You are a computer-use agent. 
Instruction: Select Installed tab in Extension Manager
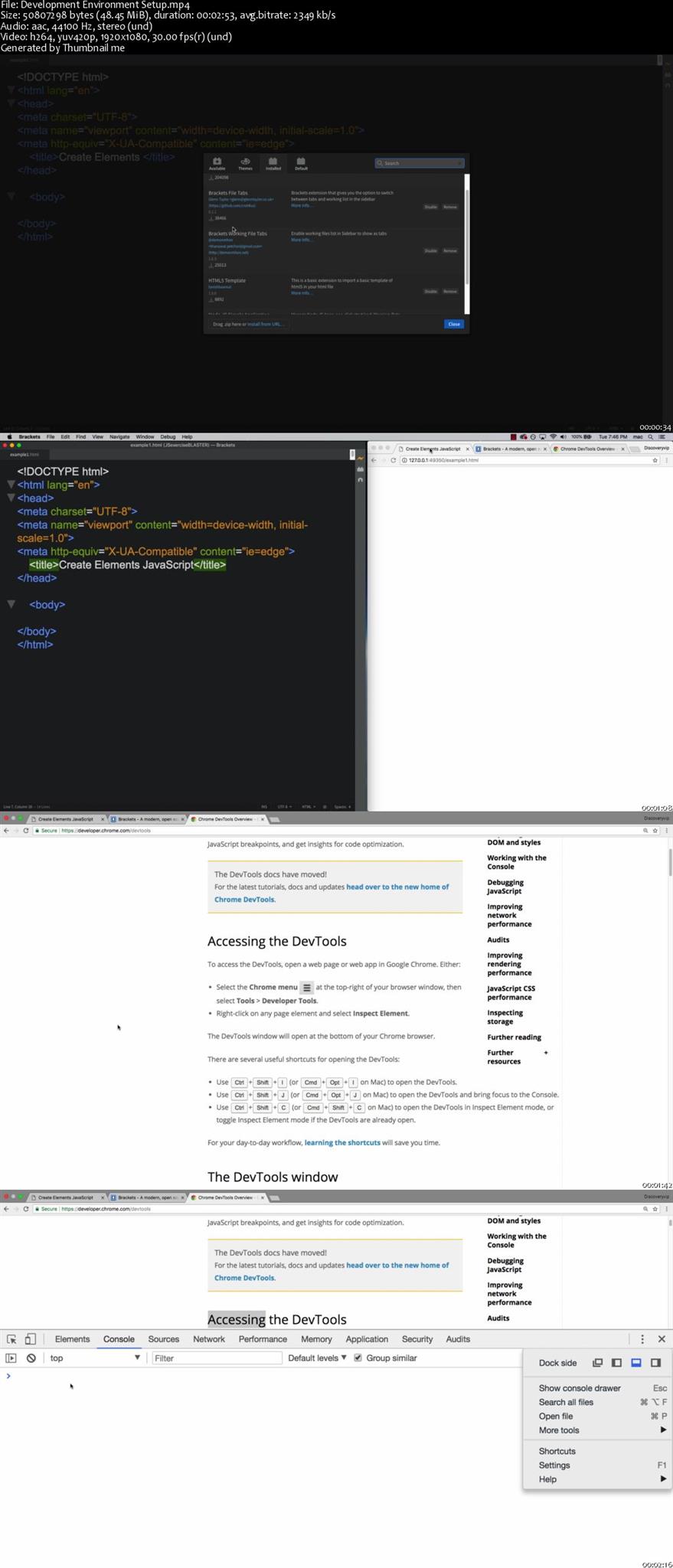coord(273,164)
